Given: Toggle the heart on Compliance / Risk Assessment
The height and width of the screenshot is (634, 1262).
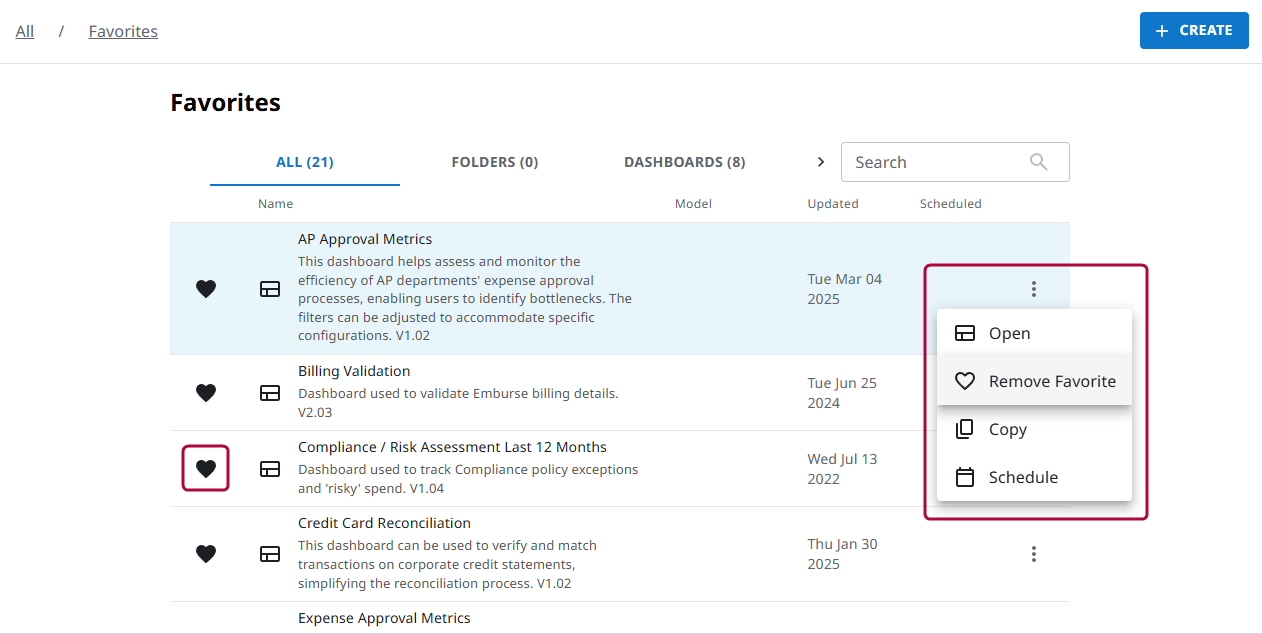Looking at the screenshot, I should (206, 468).
